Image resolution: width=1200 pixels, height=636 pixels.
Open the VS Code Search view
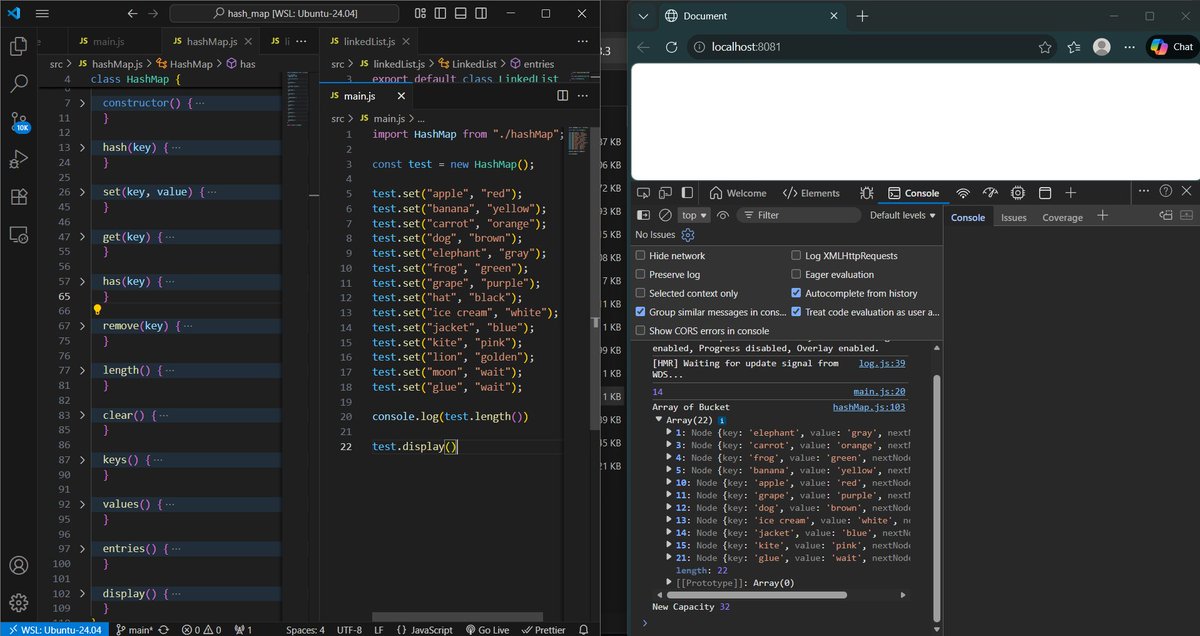(18, 84)
